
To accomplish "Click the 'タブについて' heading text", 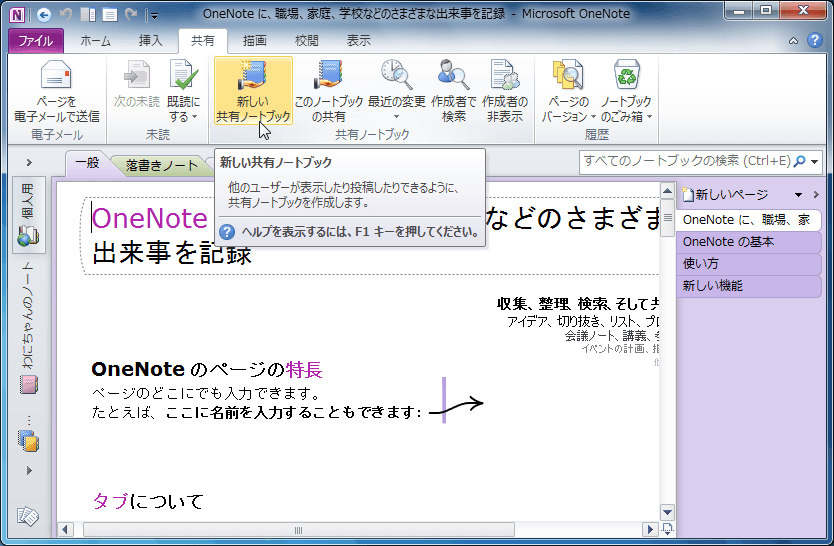I will (x=148, y=501).
